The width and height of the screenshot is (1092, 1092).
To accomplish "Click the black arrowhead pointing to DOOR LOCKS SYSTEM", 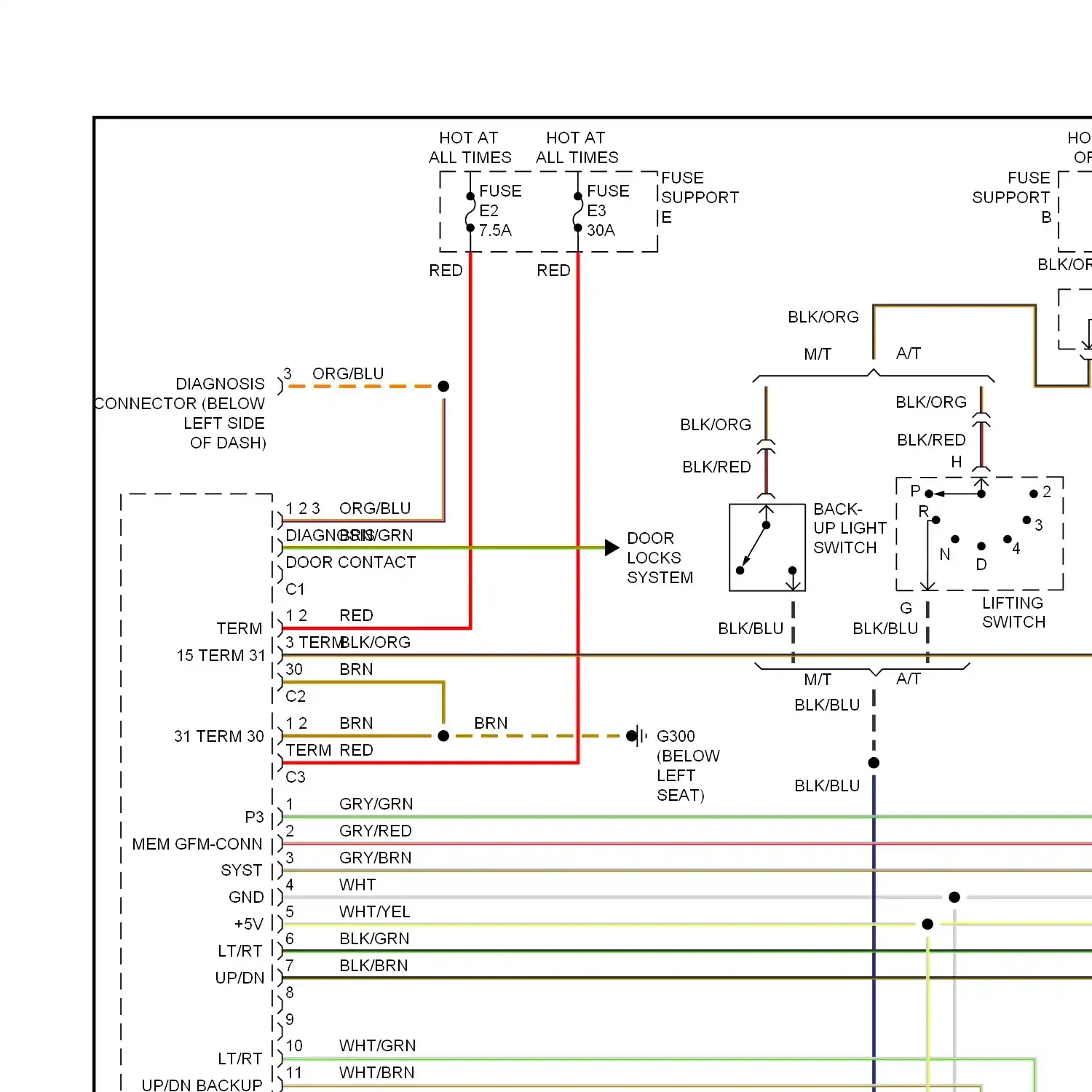I will pos(612,547).
